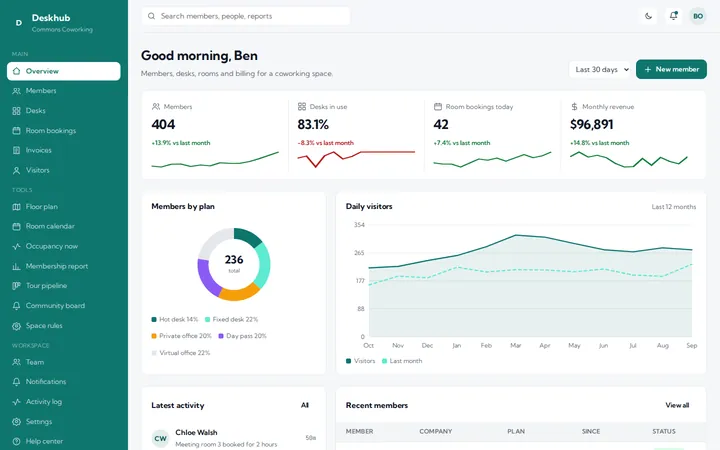Viewport: 720px width, 450px height.
Task: Click the Hot desk 14% legend swatch
Action: point(154,319)
